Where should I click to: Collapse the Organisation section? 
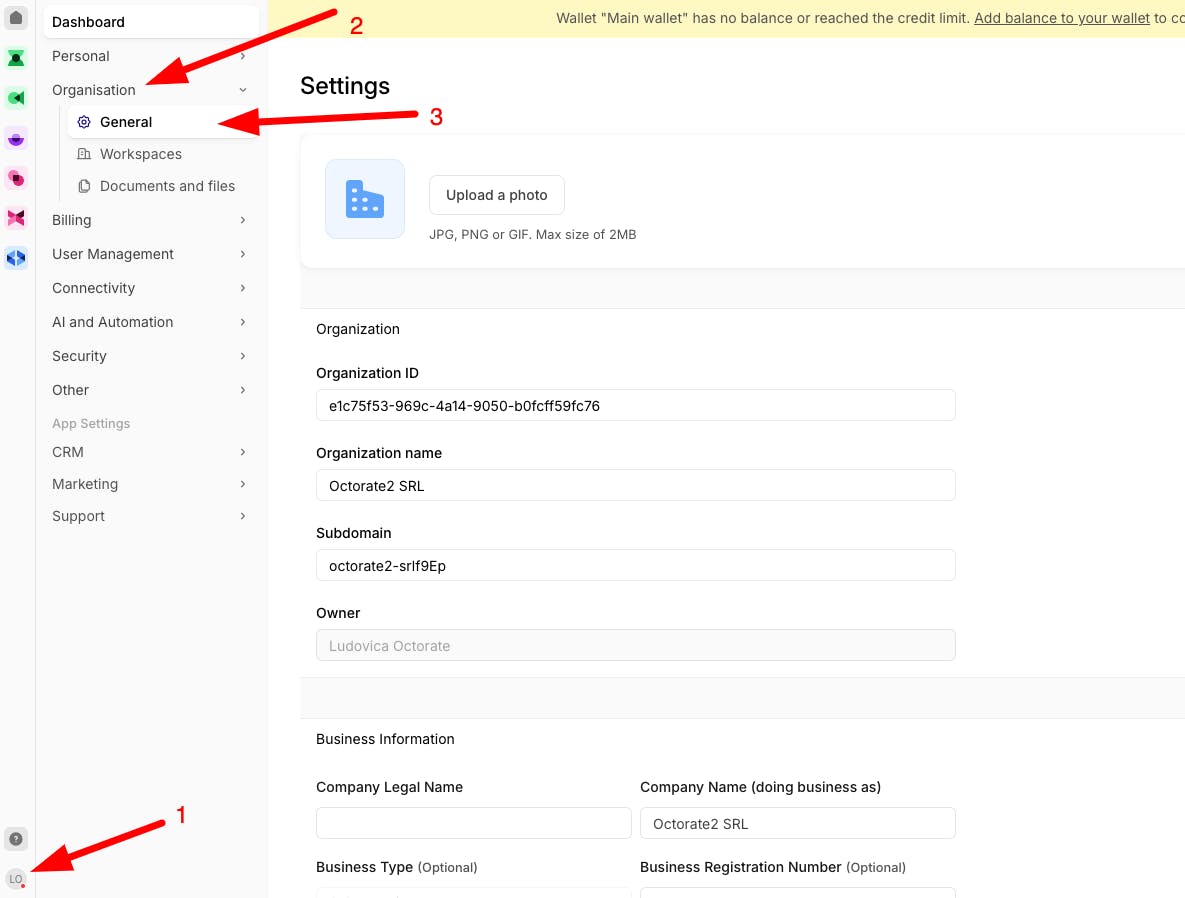point(149,90)
